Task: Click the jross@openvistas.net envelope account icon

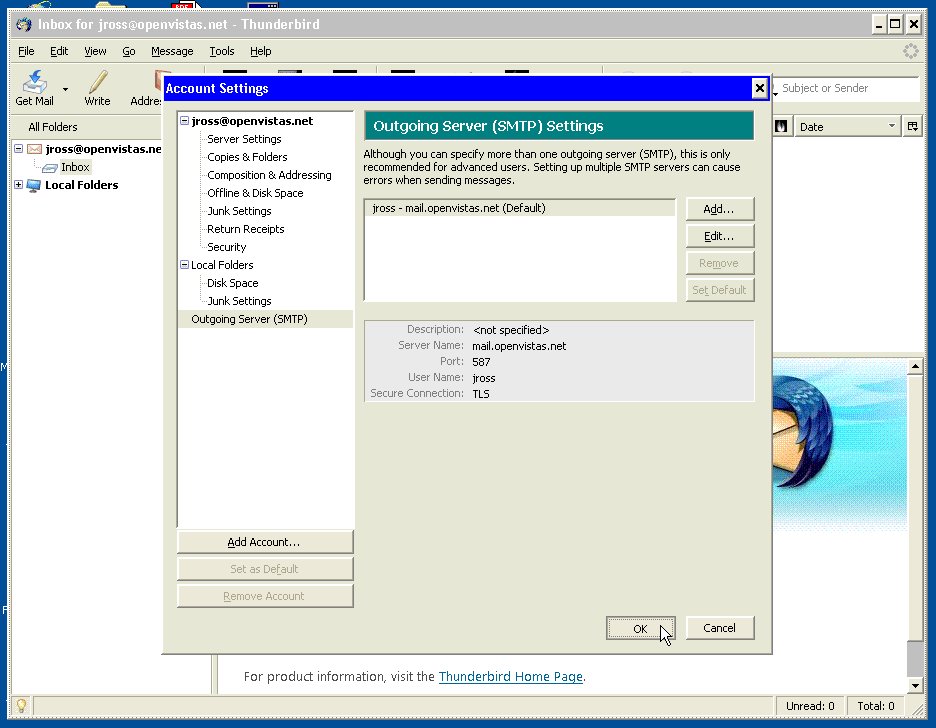Action: point(35,149)
